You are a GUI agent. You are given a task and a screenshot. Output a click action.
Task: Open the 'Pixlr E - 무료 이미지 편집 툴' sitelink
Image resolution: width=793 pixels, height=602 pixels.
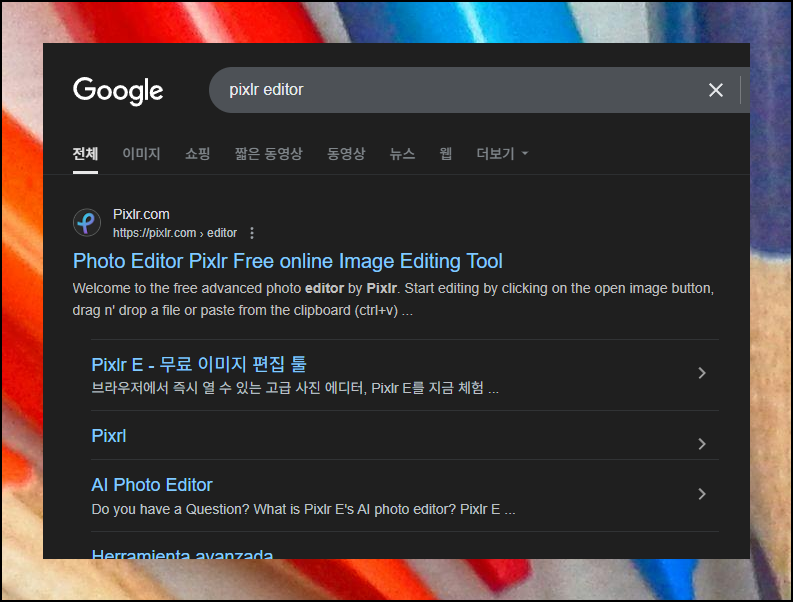pyautogui.click(x=199, y=364)
